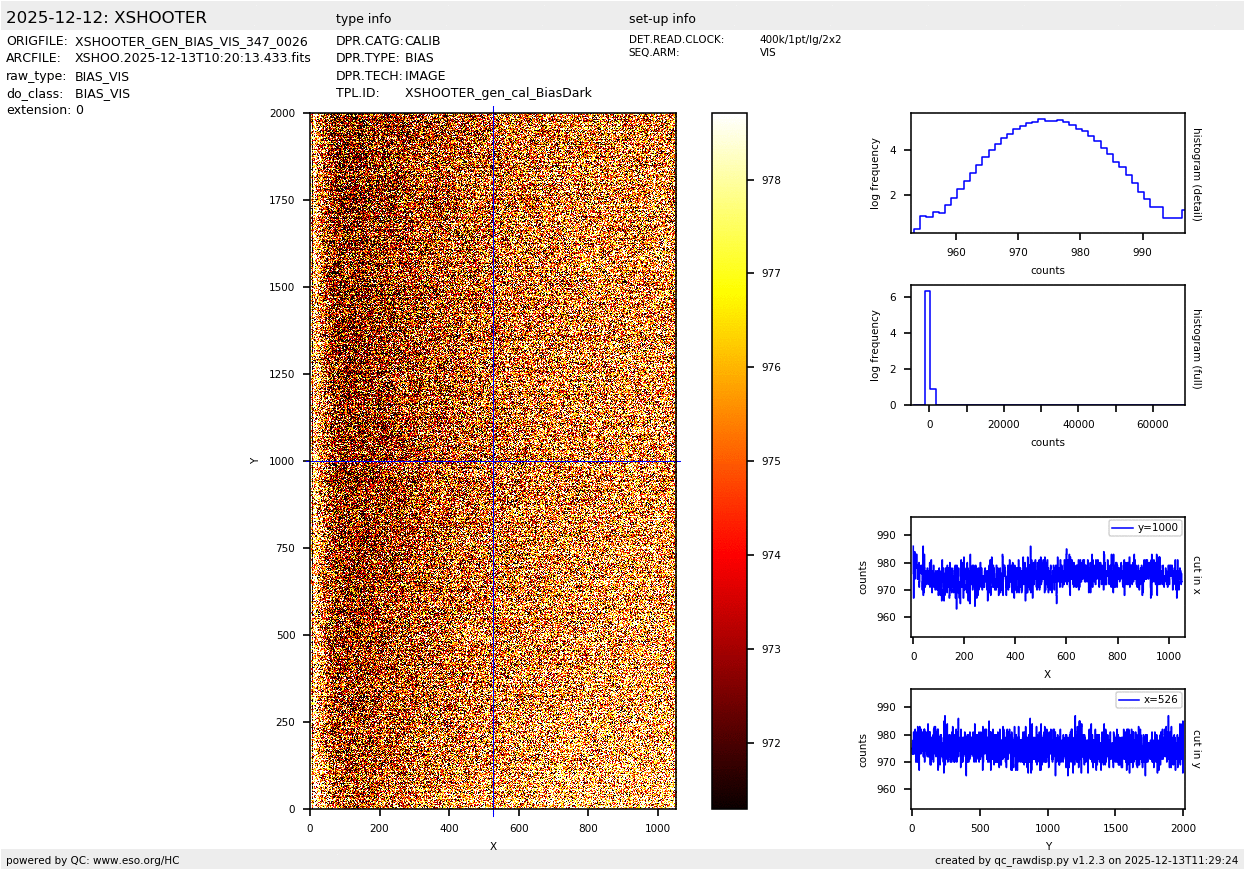Click the DPR.CATG value CALIB
The image size is (1245, 870).
tap(422, 41)
